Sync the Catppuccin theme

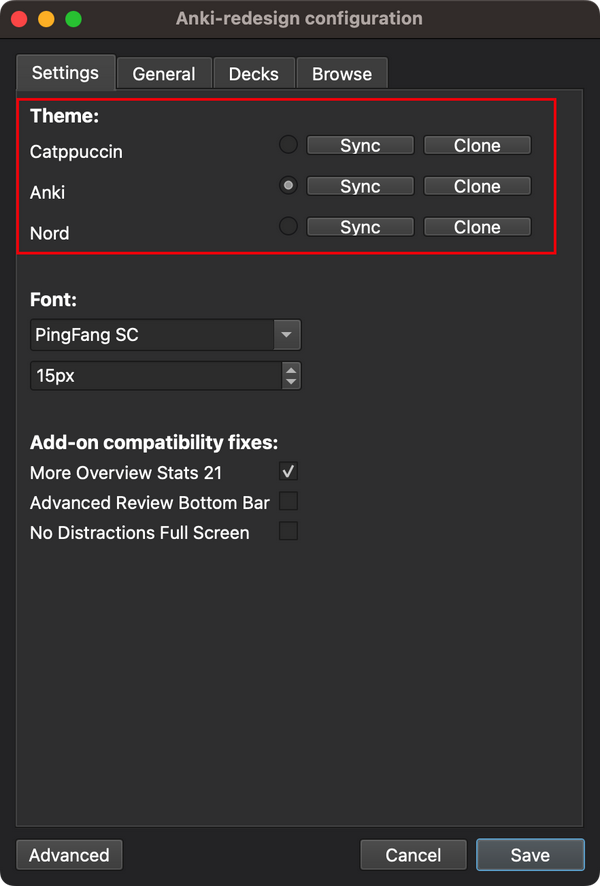click(360, 145)
